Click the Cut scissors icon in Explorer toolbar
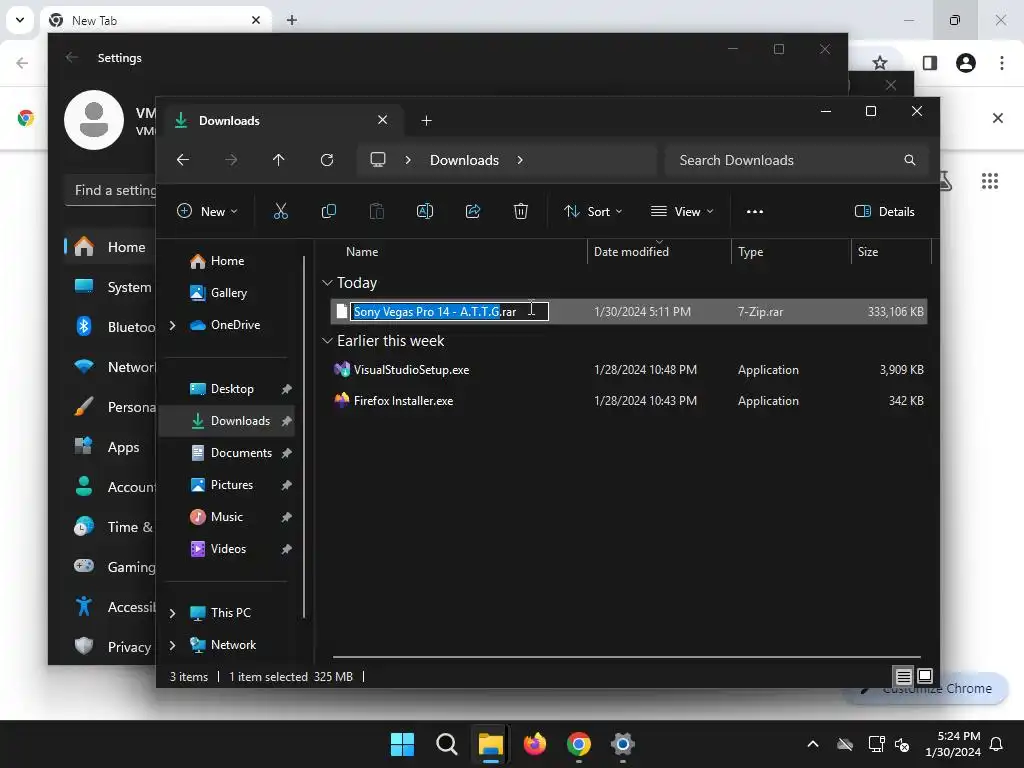Image resolution: width=1024 pixels, height=768 pixels. (280, 211)
